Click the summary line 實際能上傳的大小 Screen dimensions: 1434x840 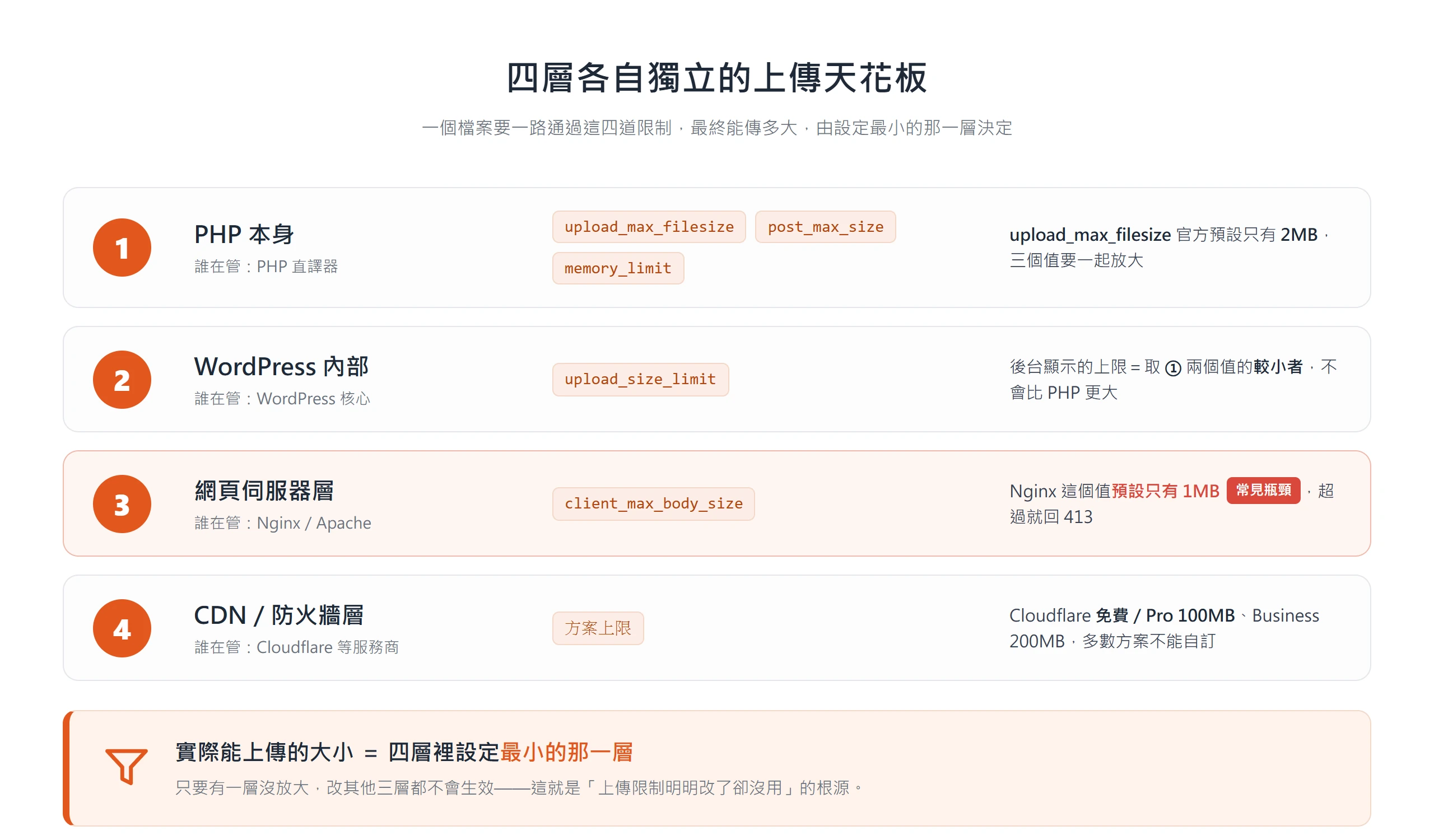[x=404, y=753]
